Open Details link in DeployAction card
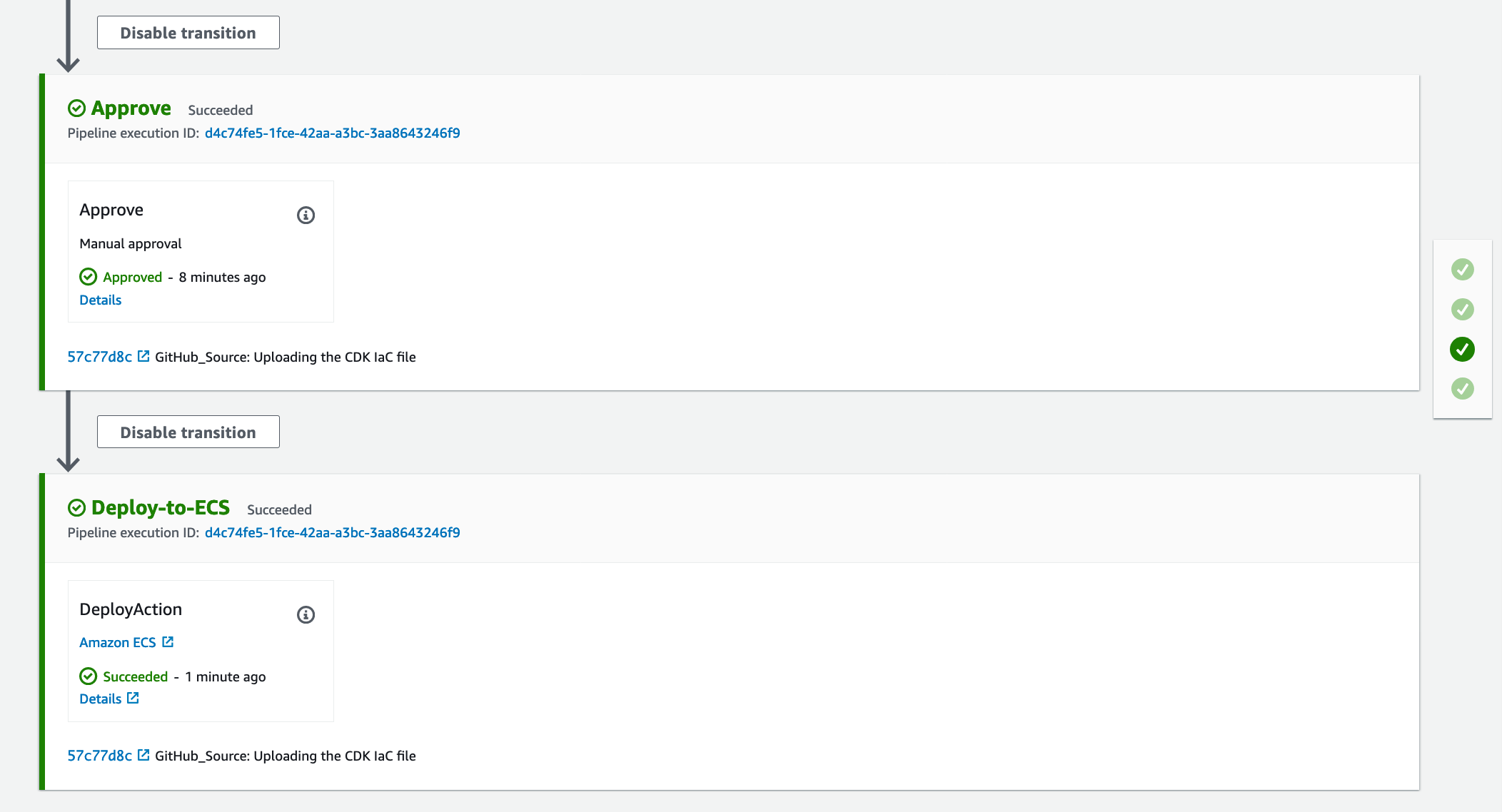The width and height of the screenshot is (1502, 812). (x=100, y=699)
